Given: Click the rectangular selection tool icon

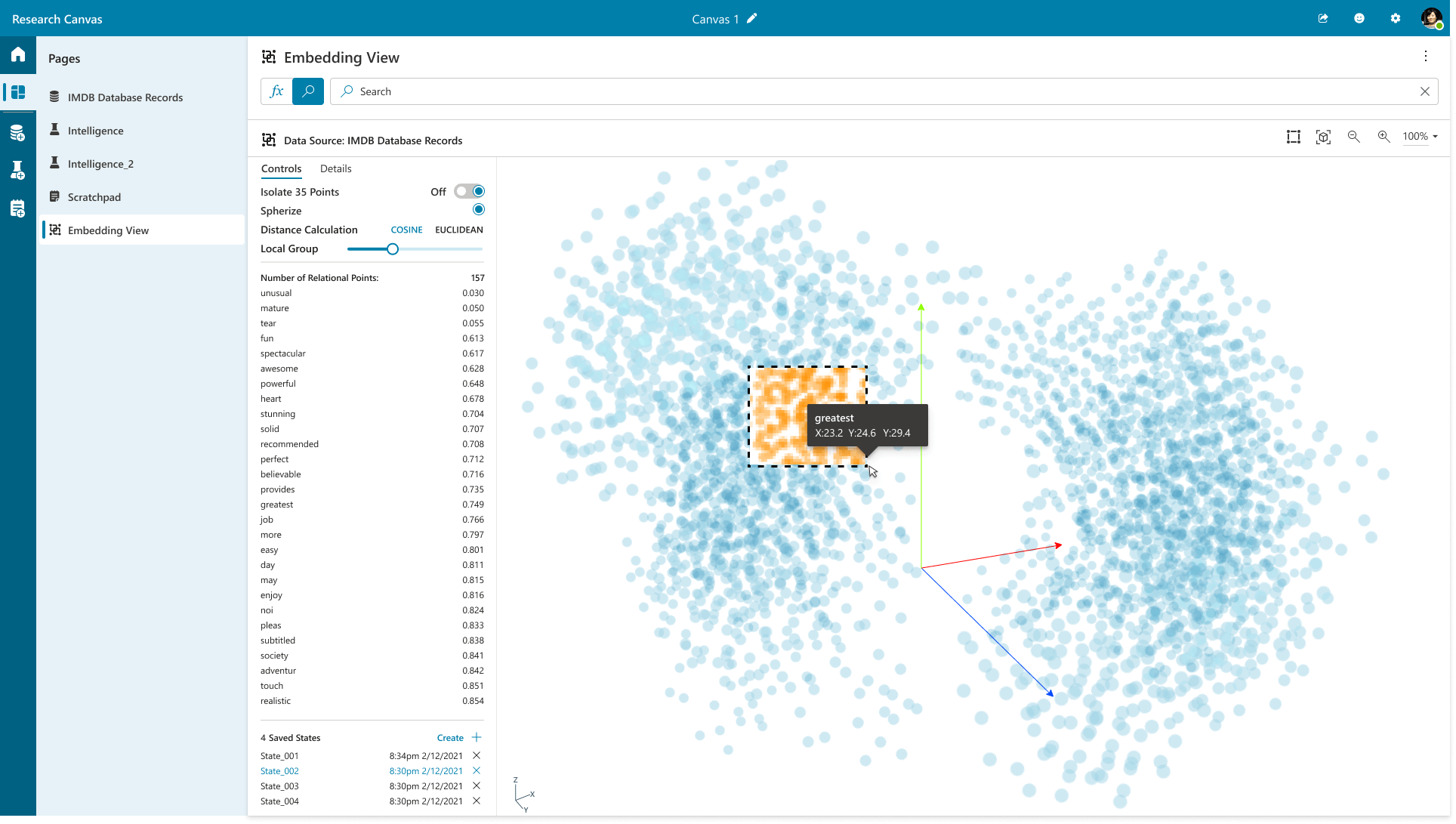Looking at the screenshot, I should [1294, 137].
